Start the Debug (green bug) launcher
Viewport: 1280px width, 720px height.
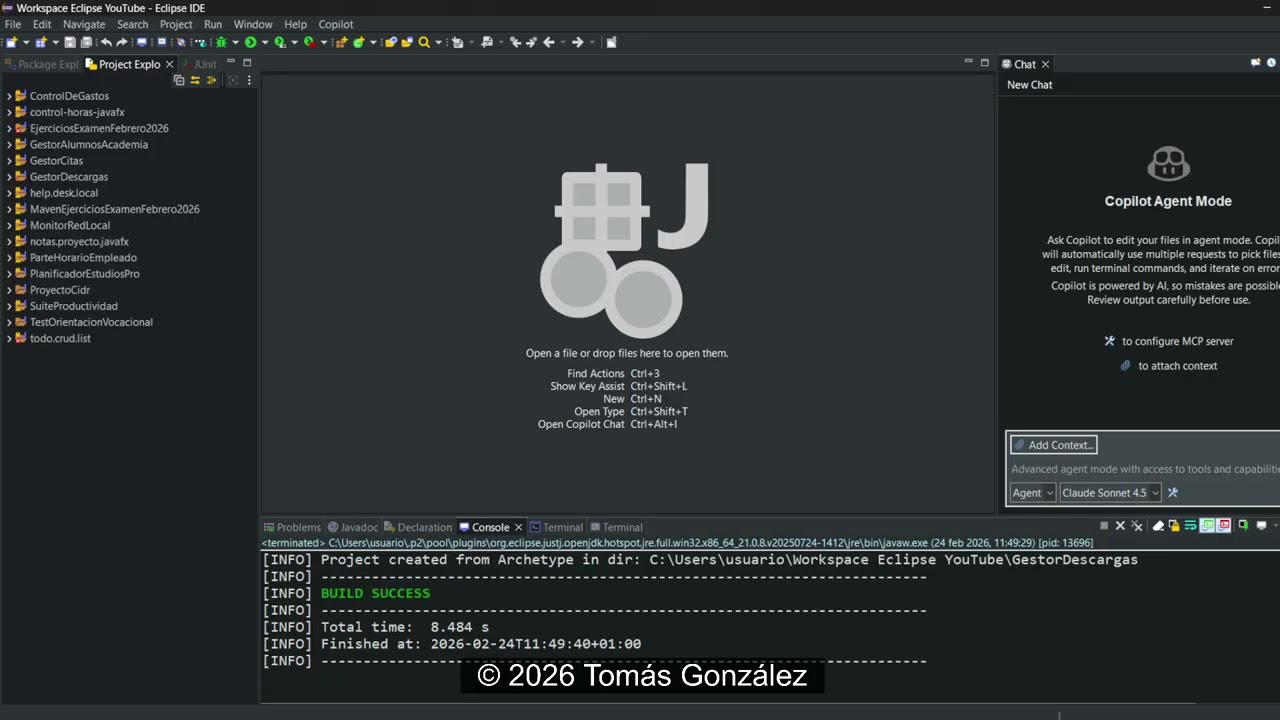coord(221,42)
